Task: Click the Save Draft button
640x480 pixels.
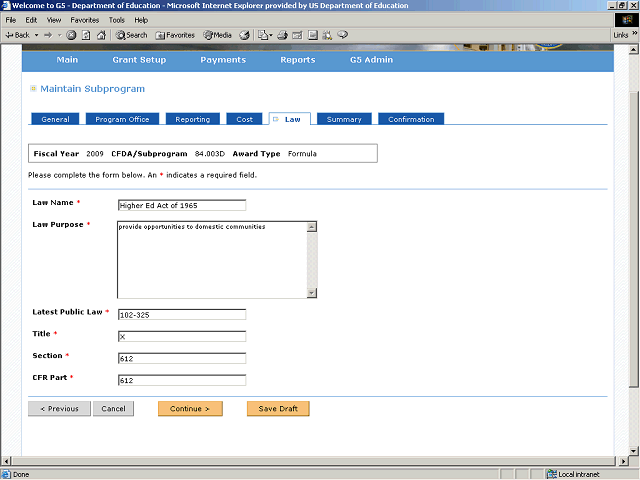Action: (278, 409)
